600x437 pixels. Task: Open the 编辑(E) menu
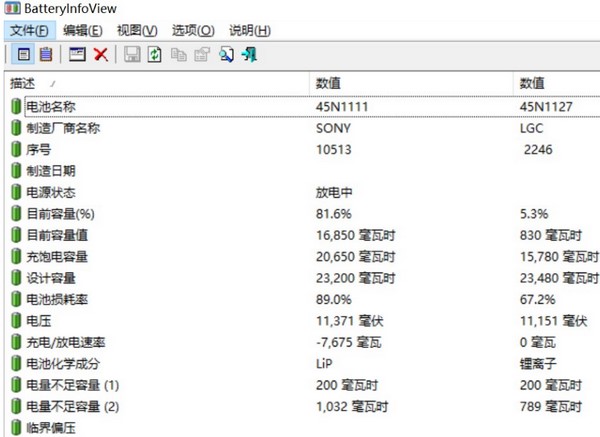[83, 30]
